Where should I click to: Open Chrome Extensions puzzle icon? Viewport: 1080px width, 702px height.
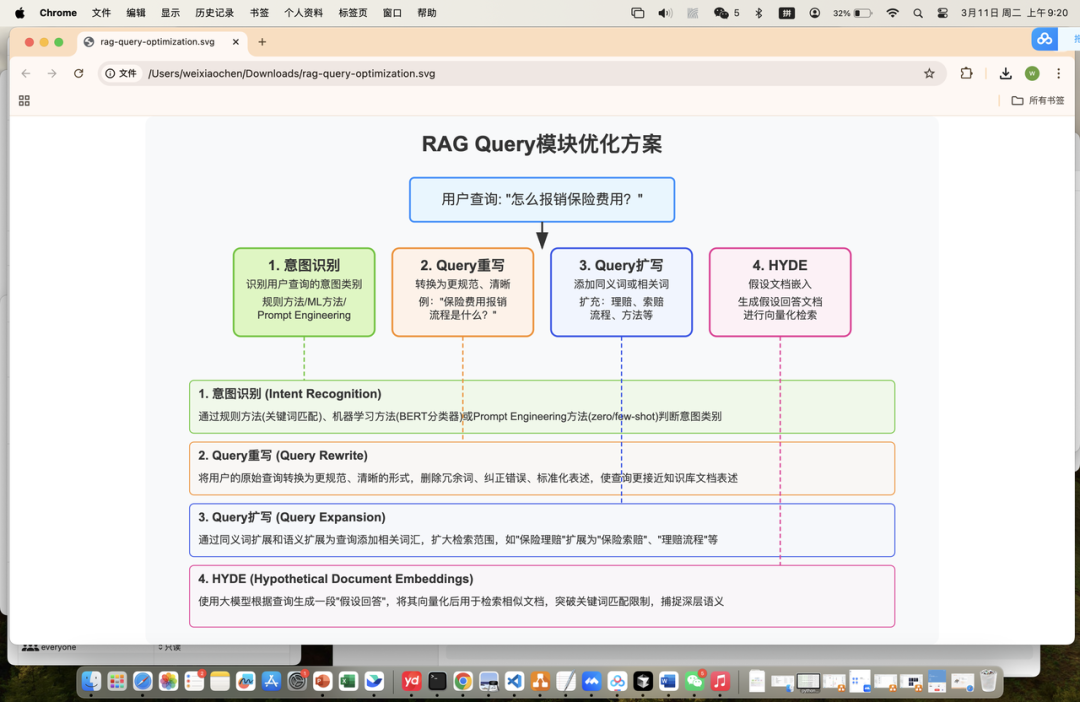pos(964,73)
